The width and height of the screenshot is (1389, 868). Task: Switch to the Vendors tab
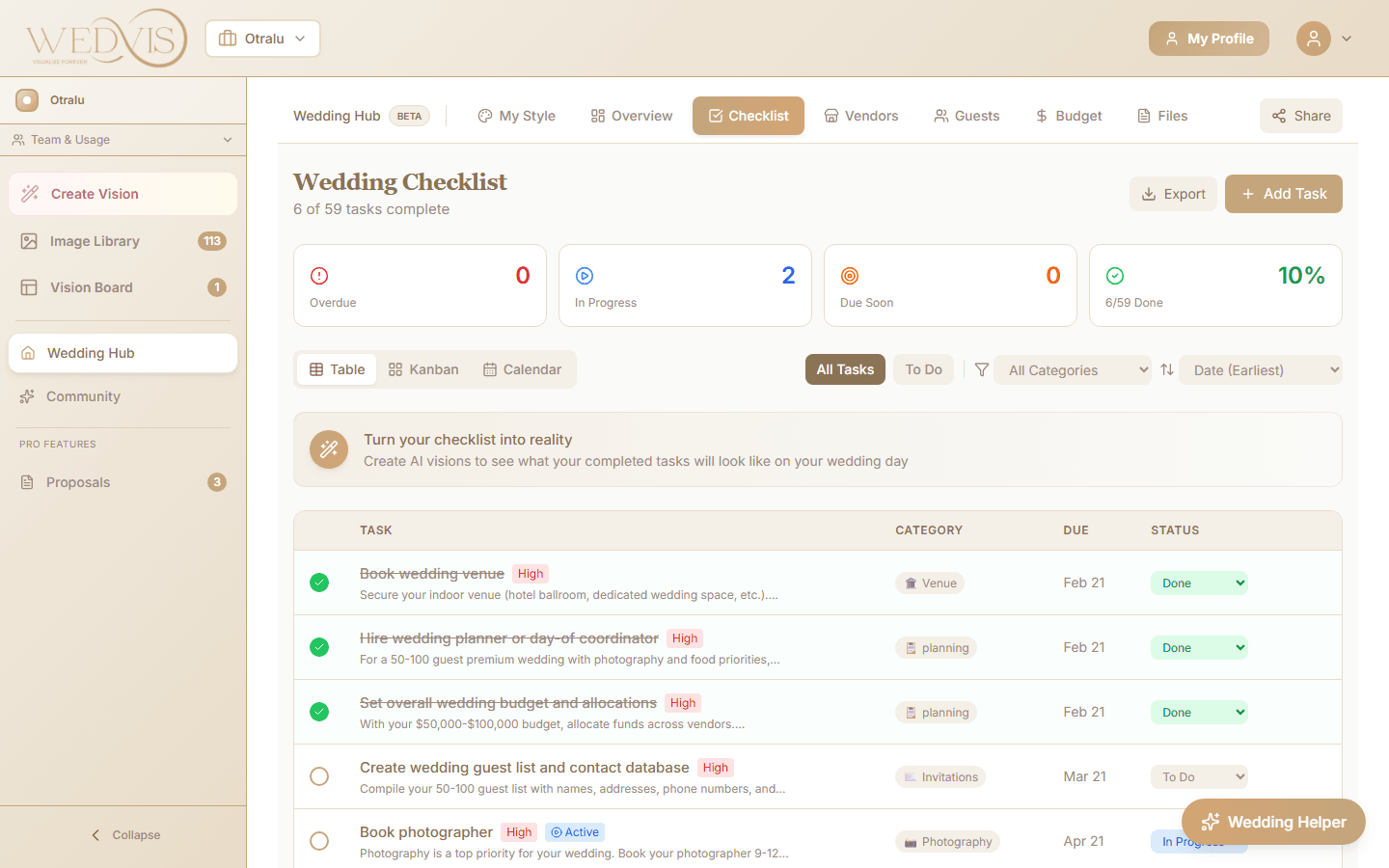point(861,115)
